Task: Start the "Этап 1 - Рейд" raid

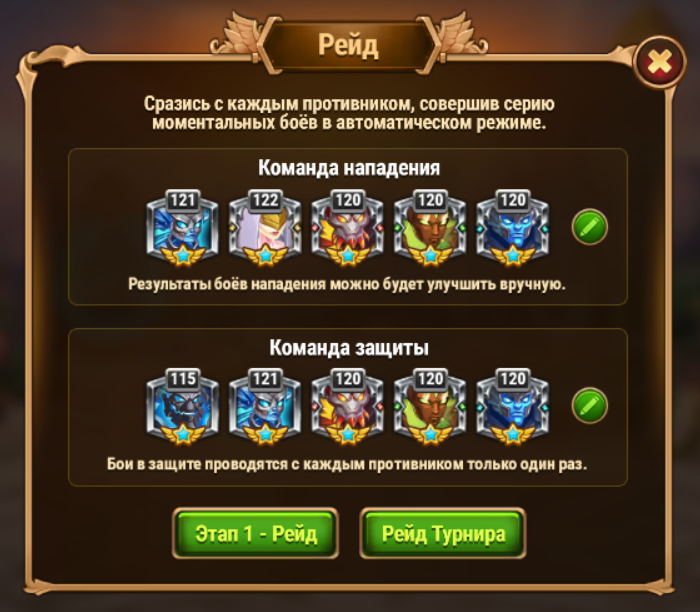Action: point(255,533)
